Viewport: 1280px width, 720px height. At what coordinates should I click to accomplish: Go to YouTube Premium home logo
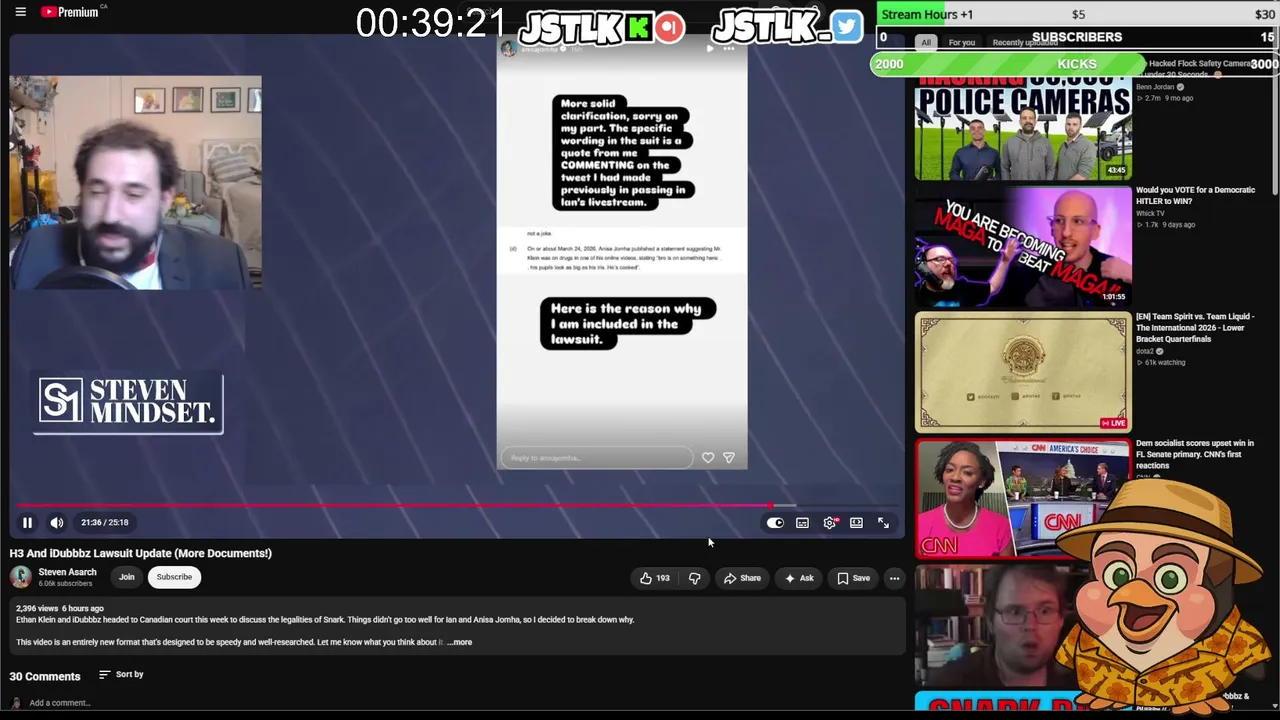tap(70, 12)
